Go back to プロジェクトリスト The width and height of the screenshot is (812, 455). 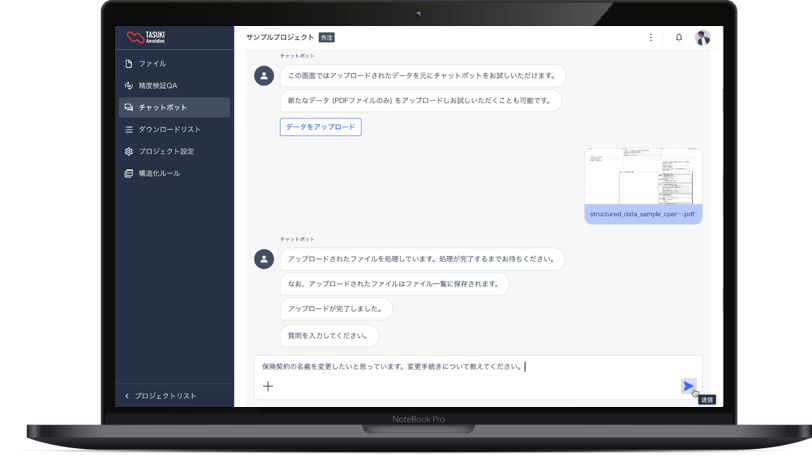(166, 396)
